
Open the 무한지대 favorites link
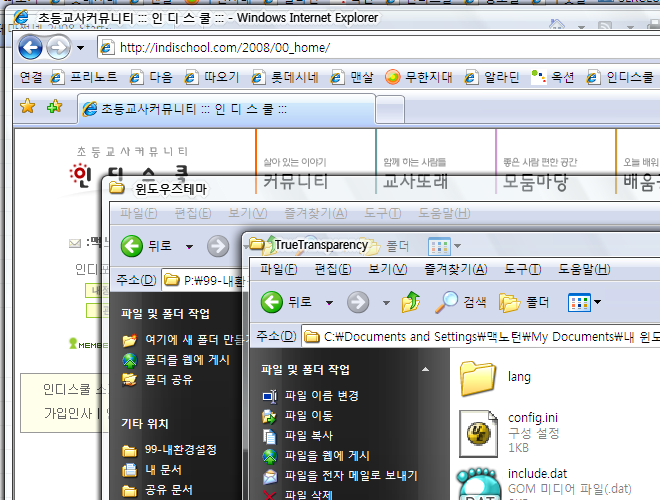[x=419, y=77]
